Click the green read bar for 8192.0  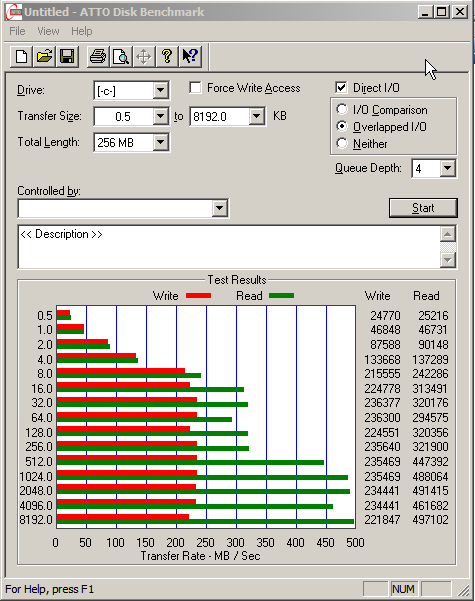click(x=205, y=522)
